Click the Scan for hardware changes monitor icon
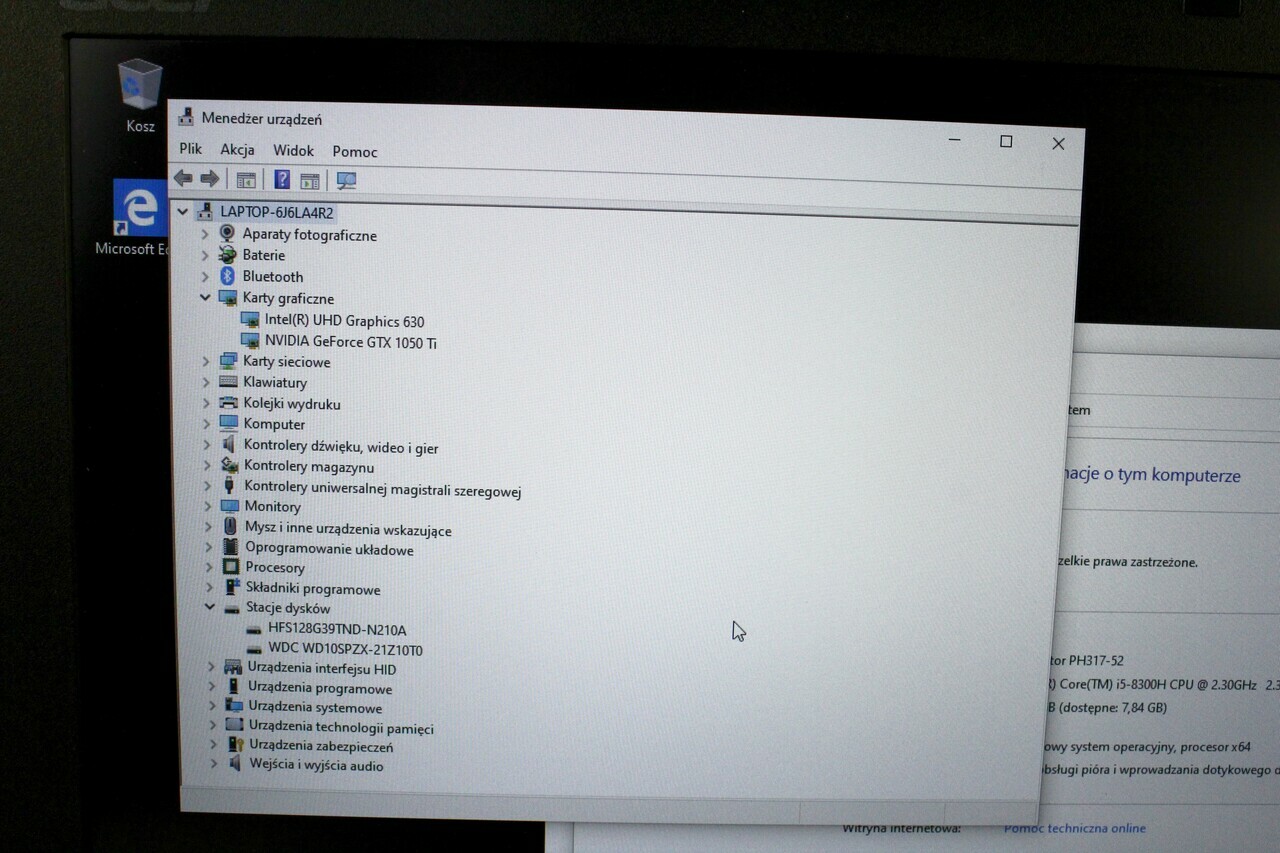The width and height of the screenshot is (1280, 853). tap(346, 181)
